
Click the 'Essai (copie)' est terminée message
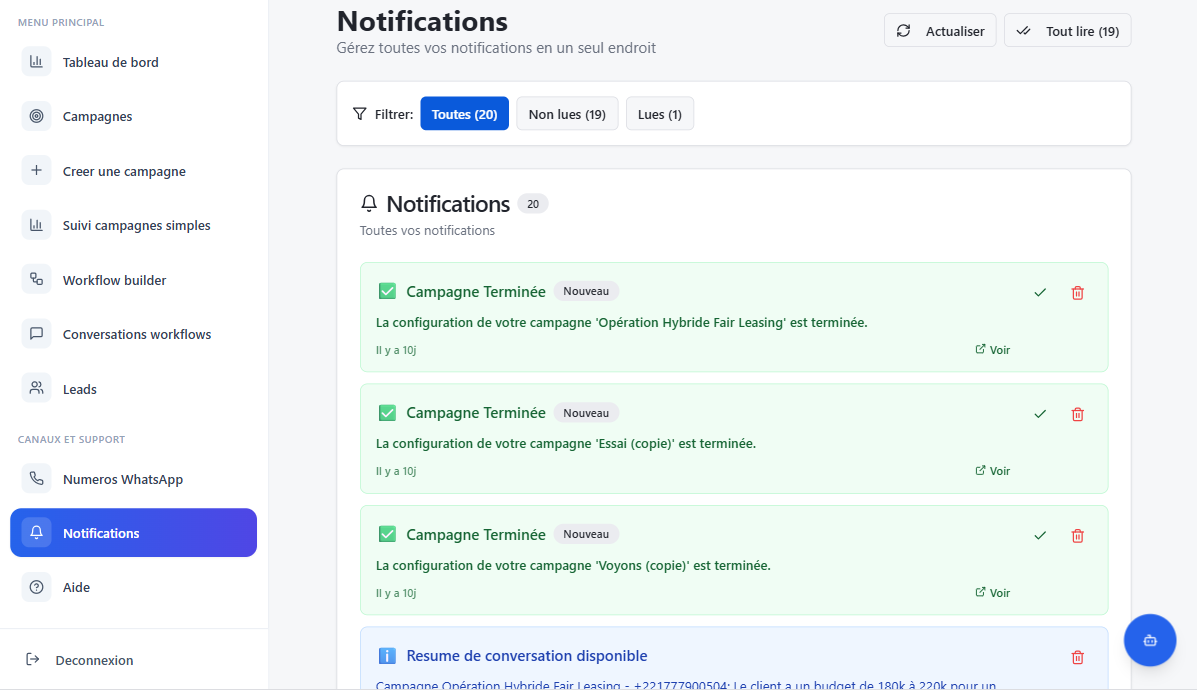click(566, 443)
